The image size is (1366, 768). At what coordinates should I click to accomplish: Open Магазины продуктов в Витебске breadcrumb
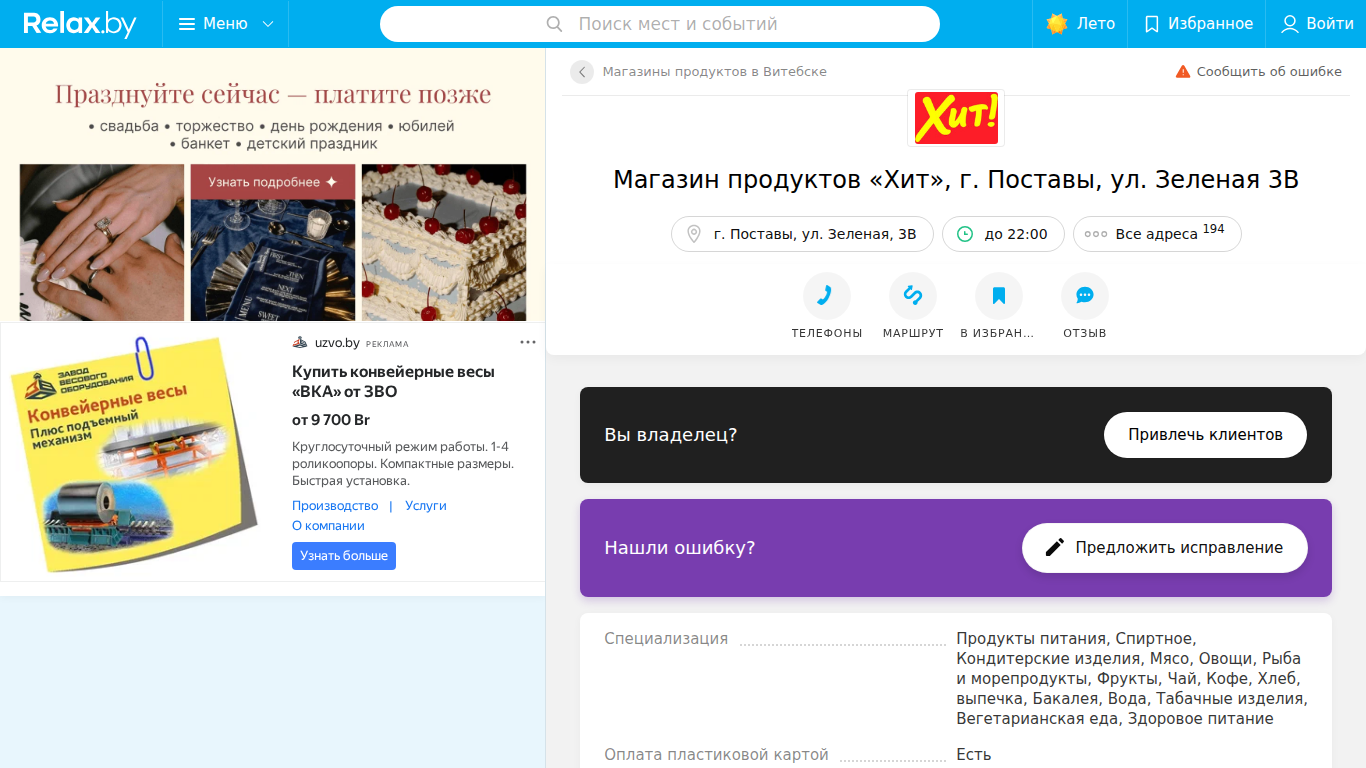715,72
